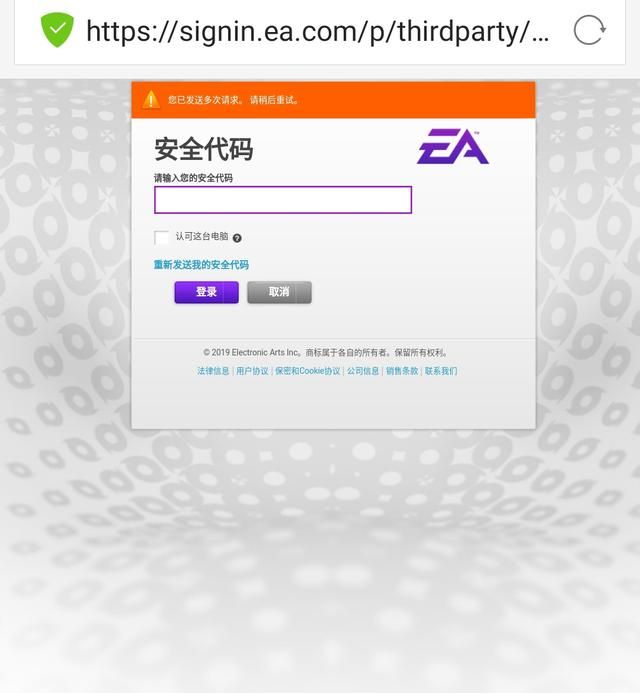640x693 pixels.
Task: Tick the 认可这台电脑 checkbox
Action: pyautogui.click(x=161, y=237)
